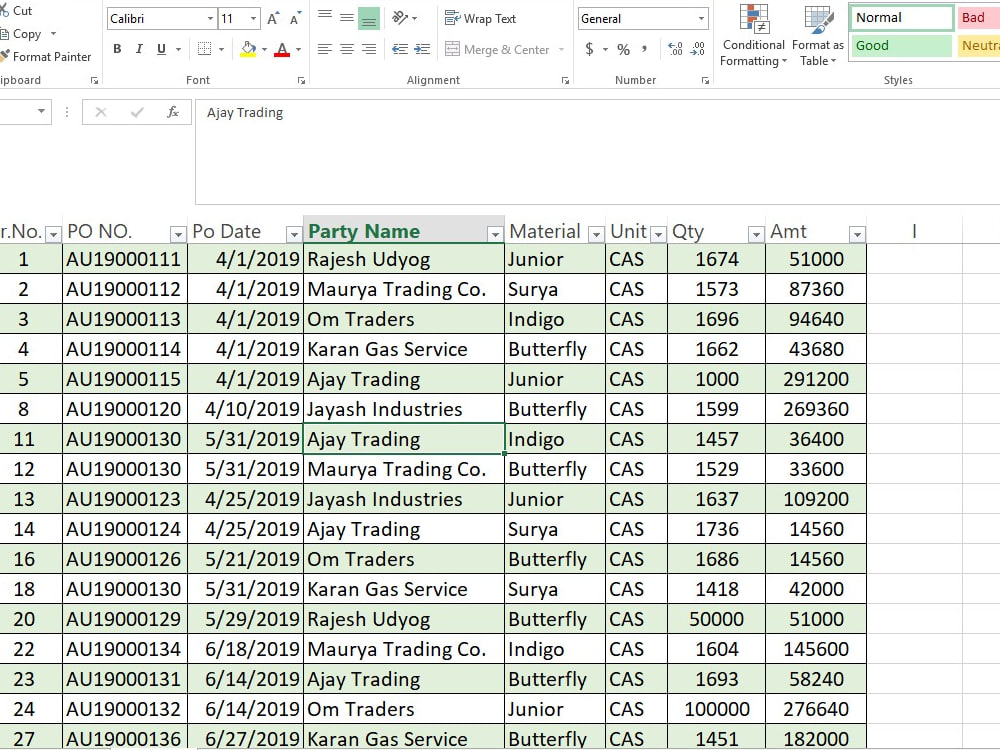Toggle Underline formatting

click(161, 49)
